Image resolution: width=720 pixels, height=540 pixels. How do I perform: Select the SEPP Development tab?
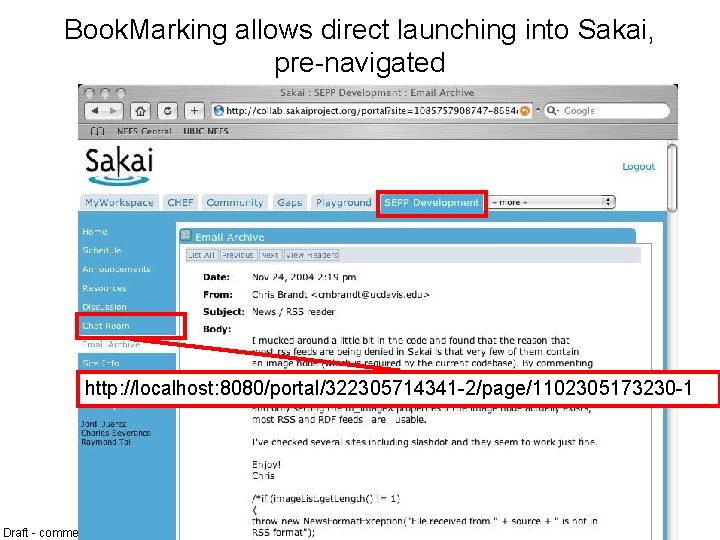click(432, 203)
